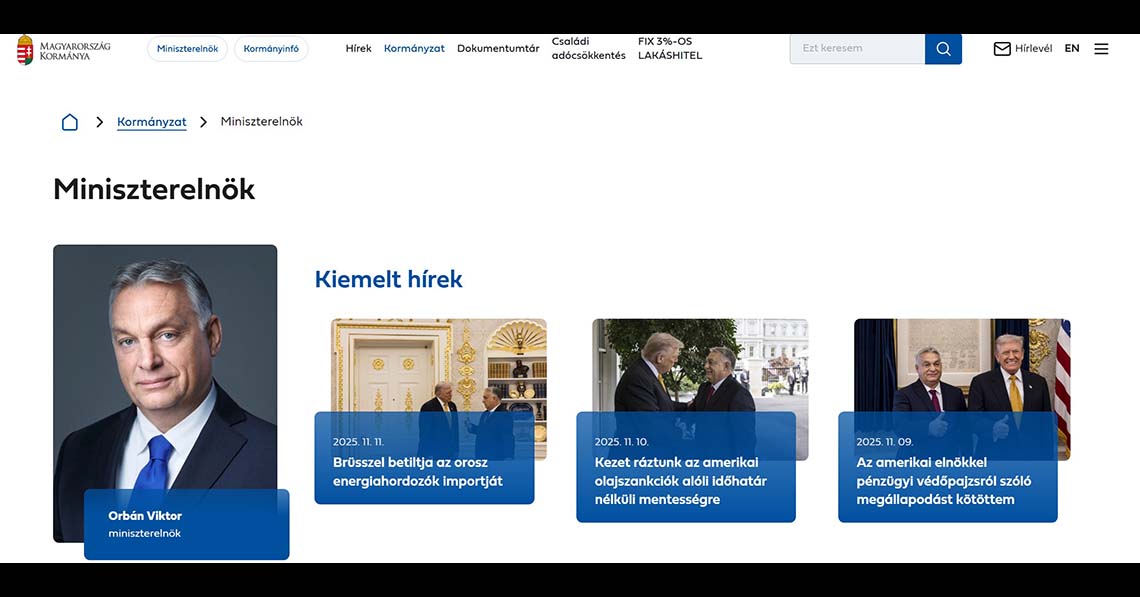Viewport: 1140px width, 597px height.
Task: Open the Hírlevél envelope icon
Action: (1000, 47)
